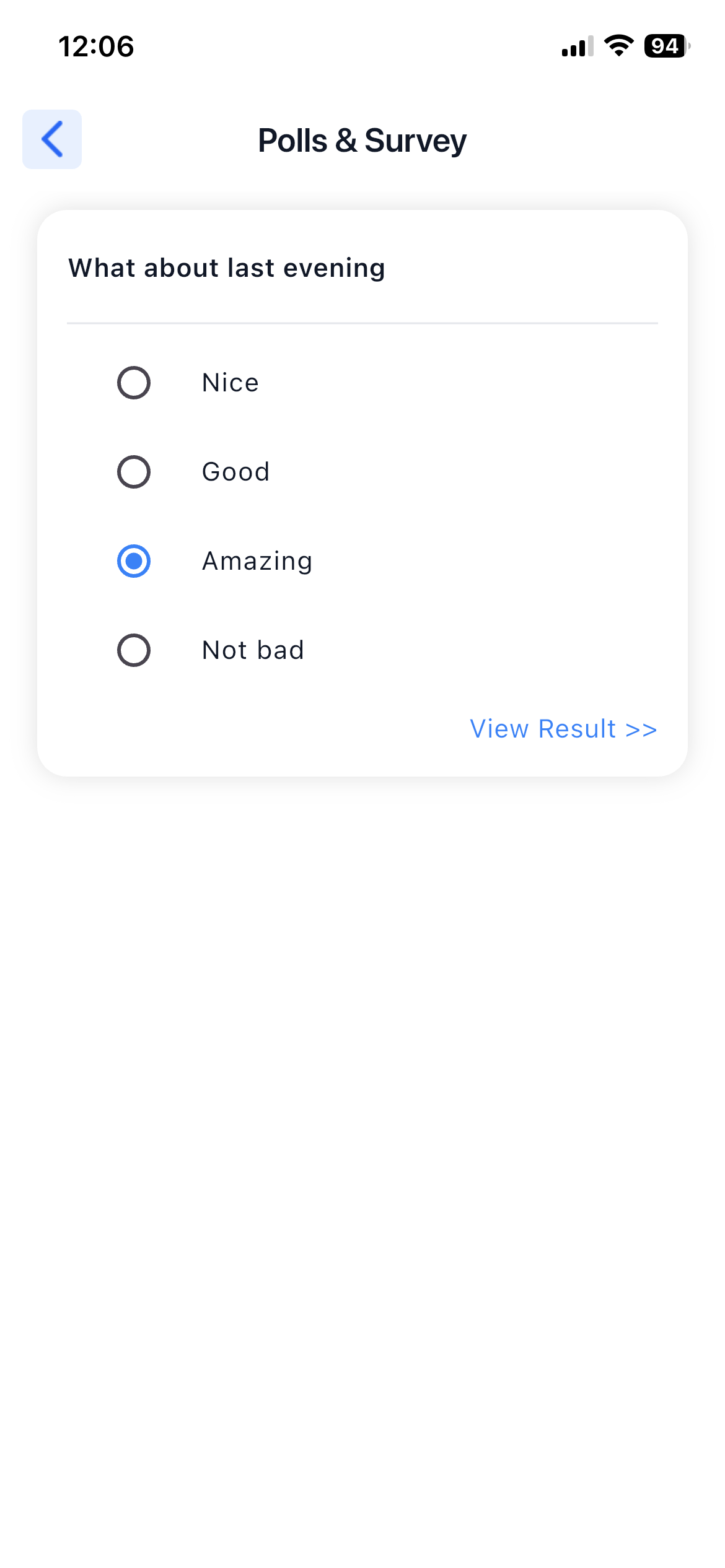Tap the 12:06 clock in status bar
This screenshot has width=725, height=1568.
tap(96, 47)
